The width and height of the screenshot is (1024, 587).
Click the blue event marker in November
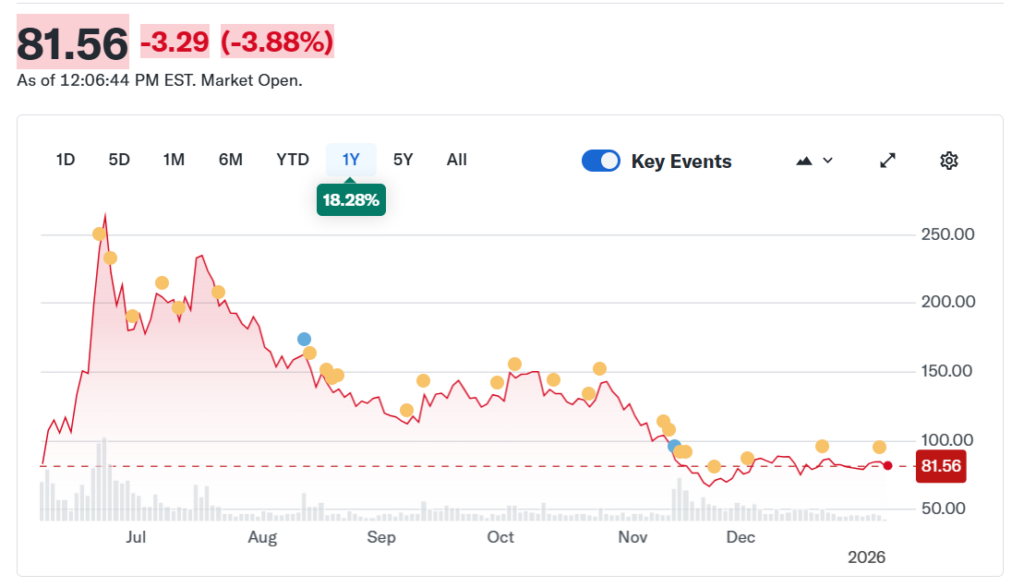(675, 445)
